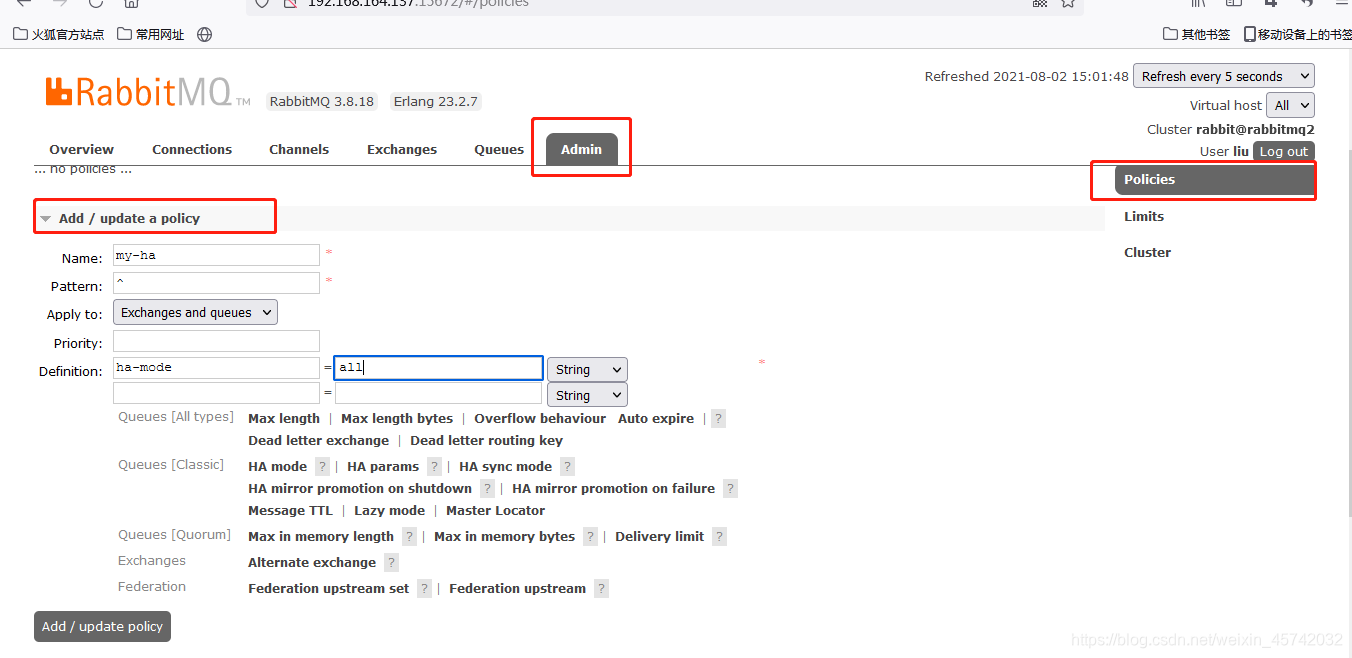Click the Max in memory length link

coord(321,537)
